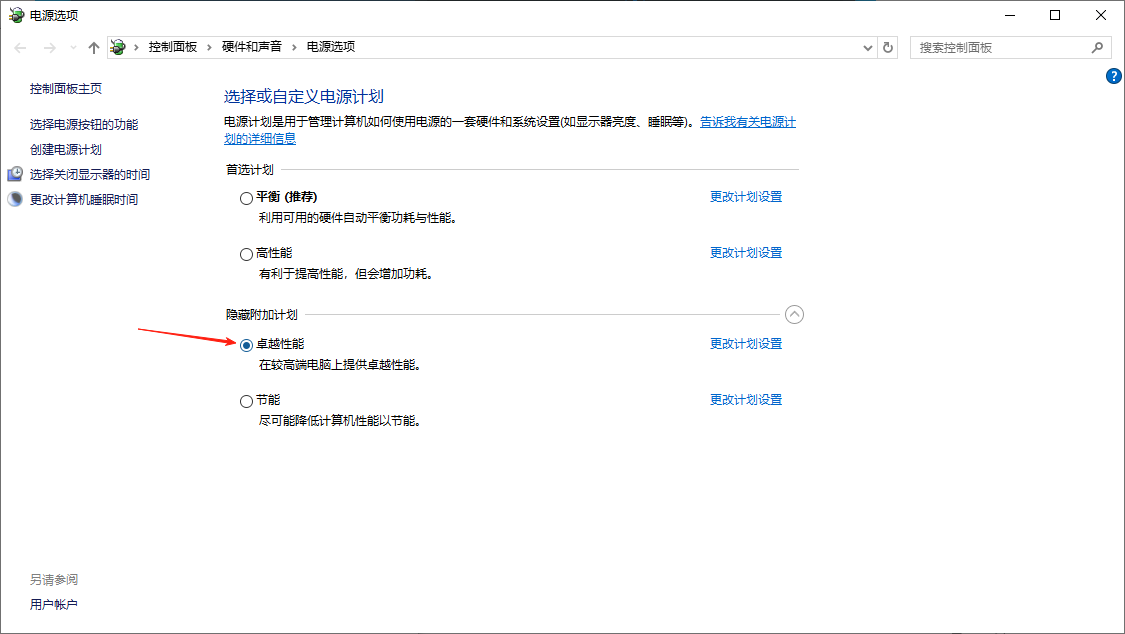The image size is (1125, 634).
Task: Click the 搜索控制面板 search field
Action: click(x=1000, y=47)
